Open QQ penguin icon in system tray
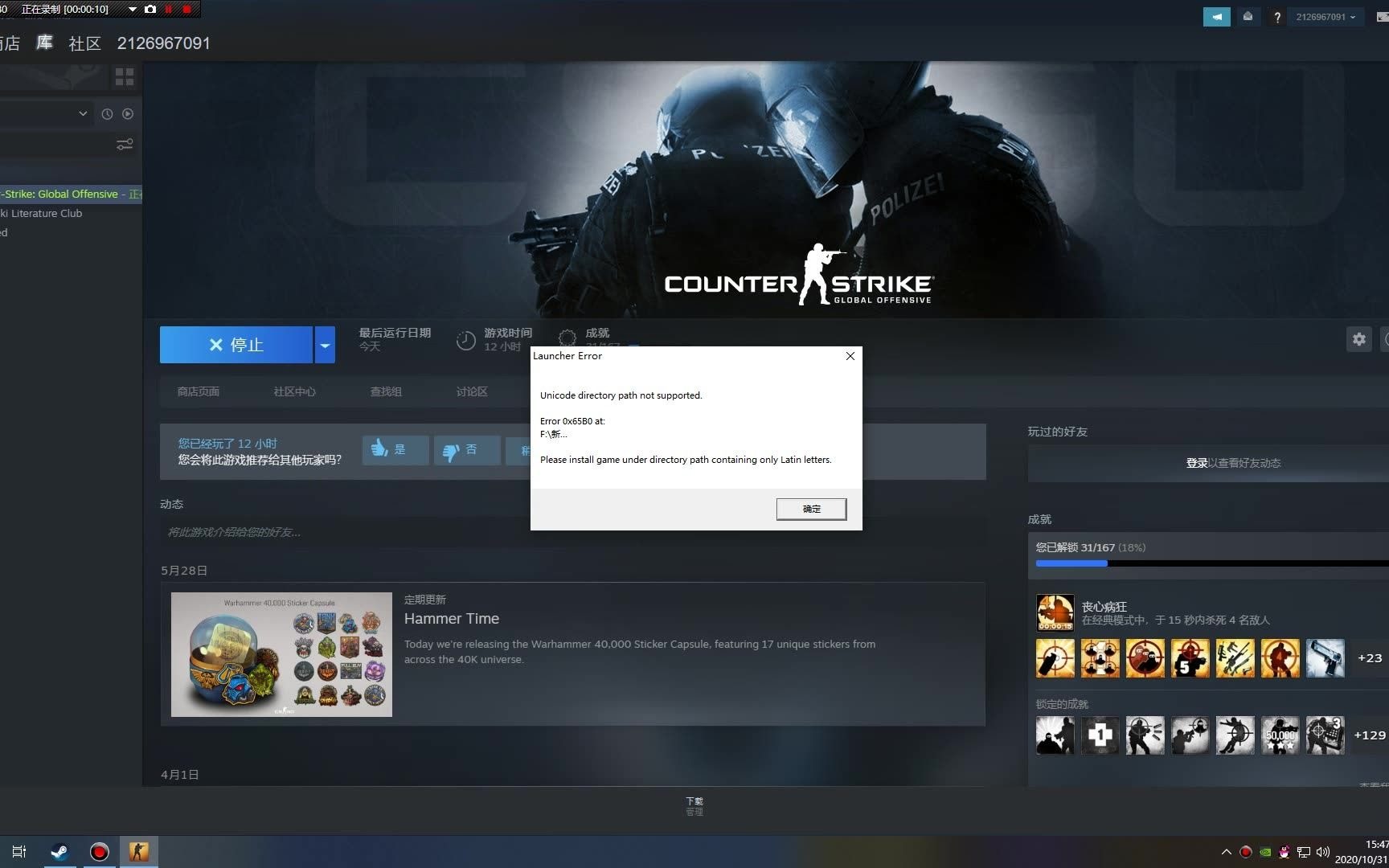The height and width of the screenshot is (868, 1389). click(x=1286, y=852)
